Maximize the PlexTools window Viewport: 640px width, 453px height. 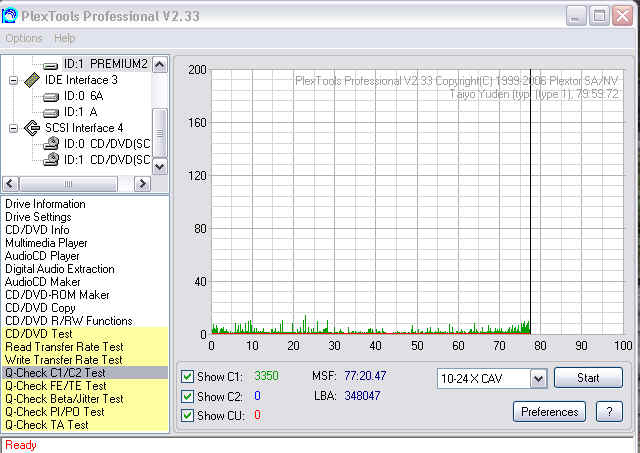[599, 16]
